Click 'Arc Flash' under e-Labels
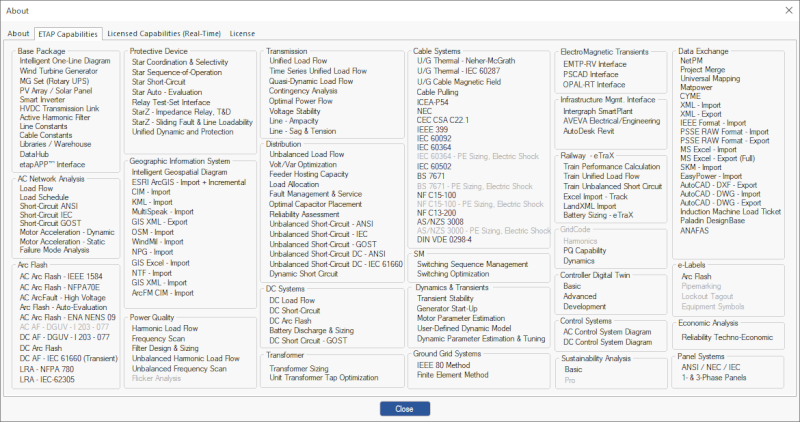This screenshot has width=800, height=422. pyautogui.click(x=696, y=277)
